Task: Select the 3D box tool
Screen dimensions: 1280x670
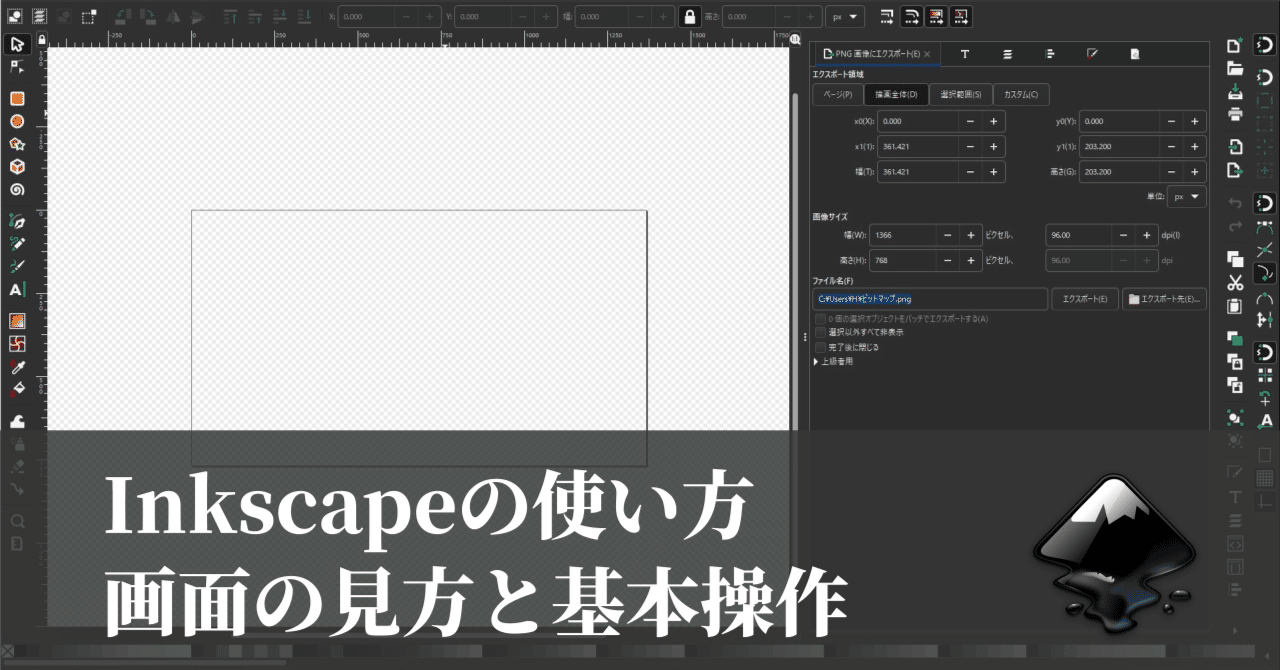Action: 17,165
